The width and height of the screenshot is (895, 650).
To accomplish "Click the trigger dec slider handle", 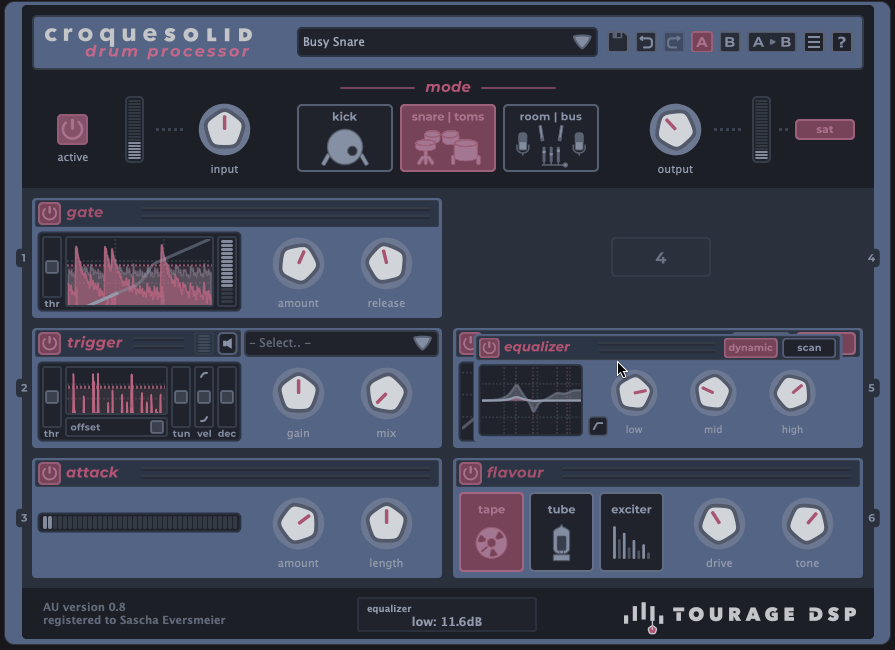I will point(227,397).
